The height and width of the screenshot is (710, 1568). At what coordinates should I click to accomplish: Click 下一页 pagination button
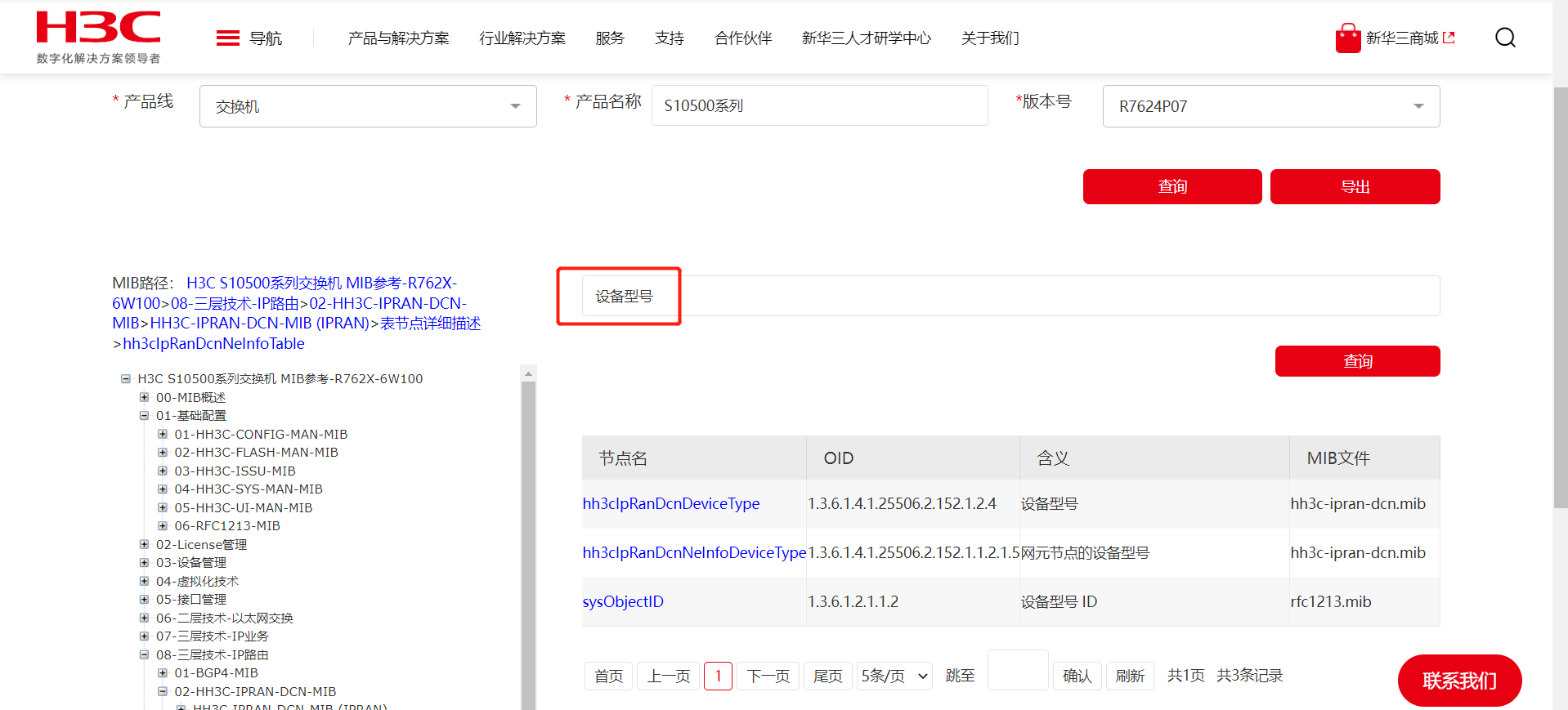tap(768, 676)
